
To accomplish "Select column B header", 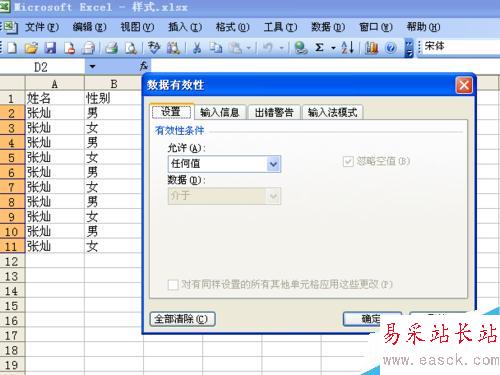I will click(114, 83).
